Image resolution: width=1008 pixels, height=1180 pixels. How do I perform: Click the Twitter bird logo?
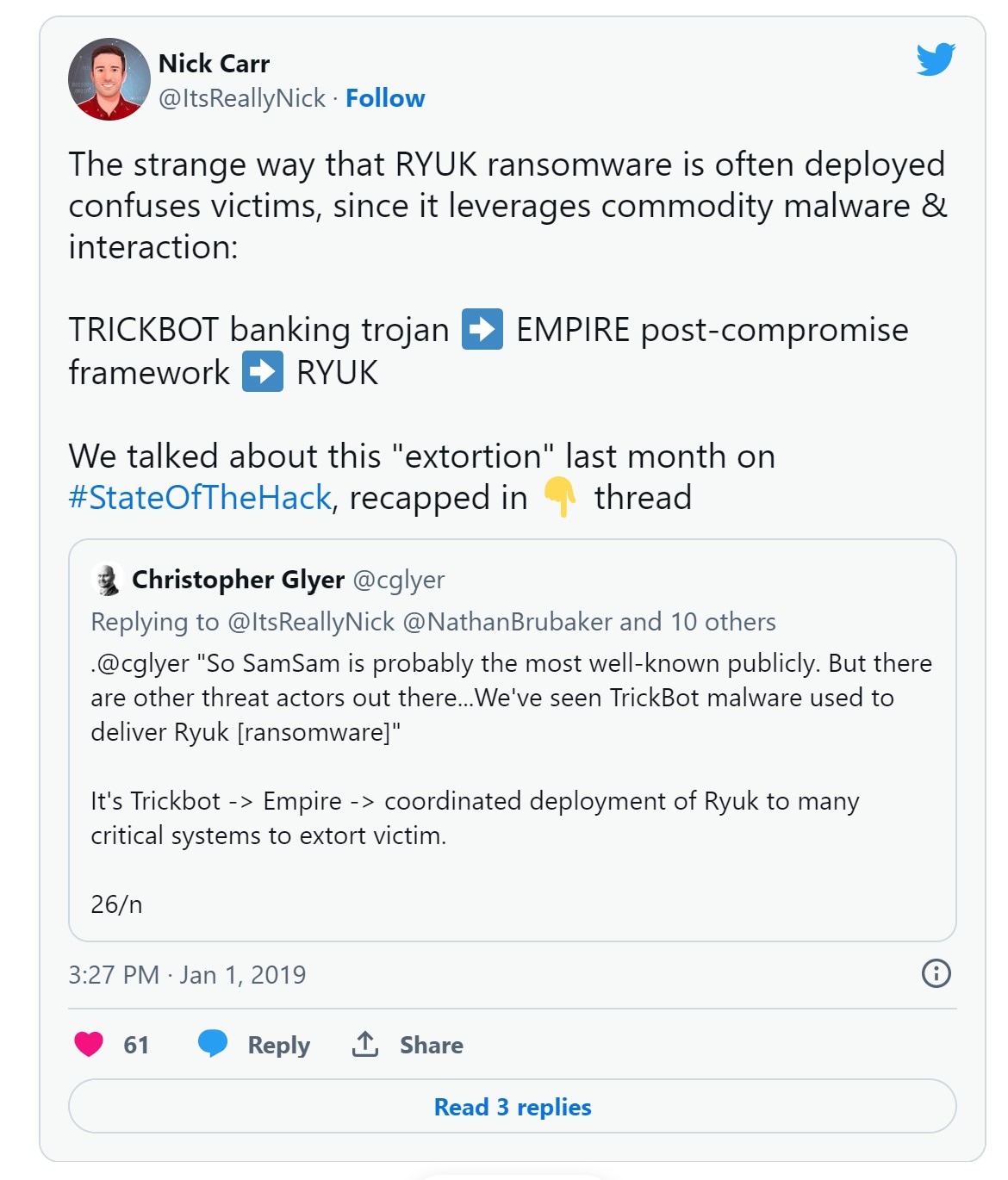[935, 59]
